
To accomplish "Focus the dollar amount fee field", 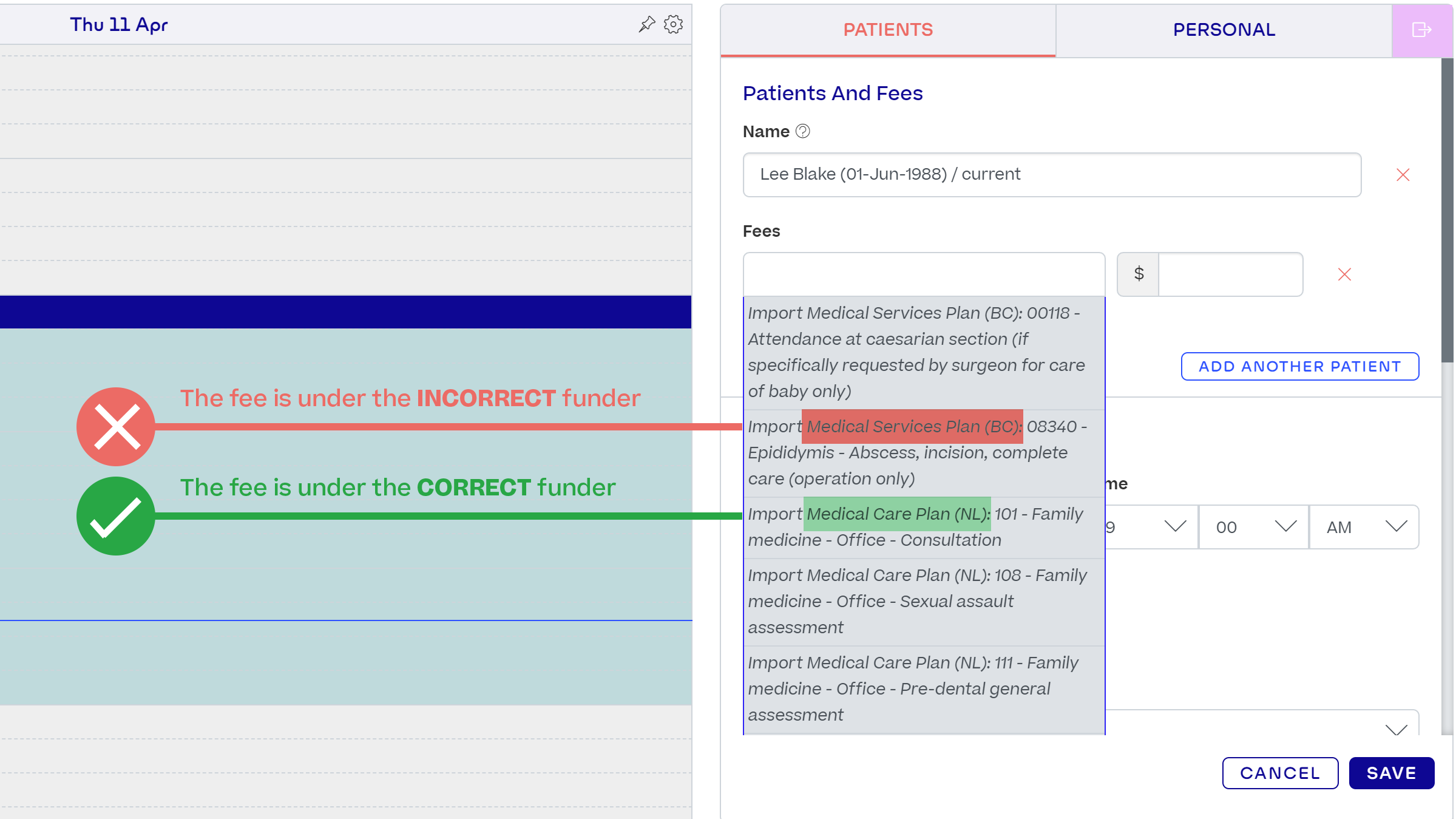I will point(1230,274).
